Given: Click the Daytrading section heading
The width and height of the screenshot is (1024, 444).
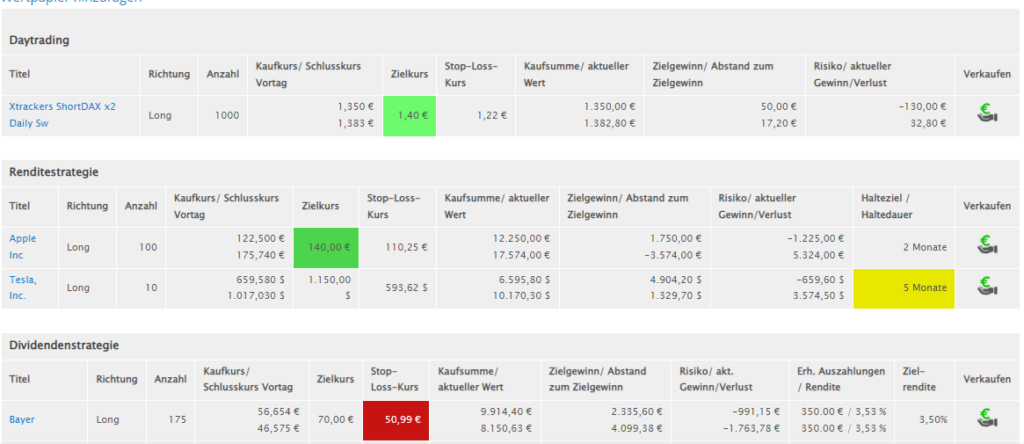Looking at the screenshot, I should [x=39, y=40].
